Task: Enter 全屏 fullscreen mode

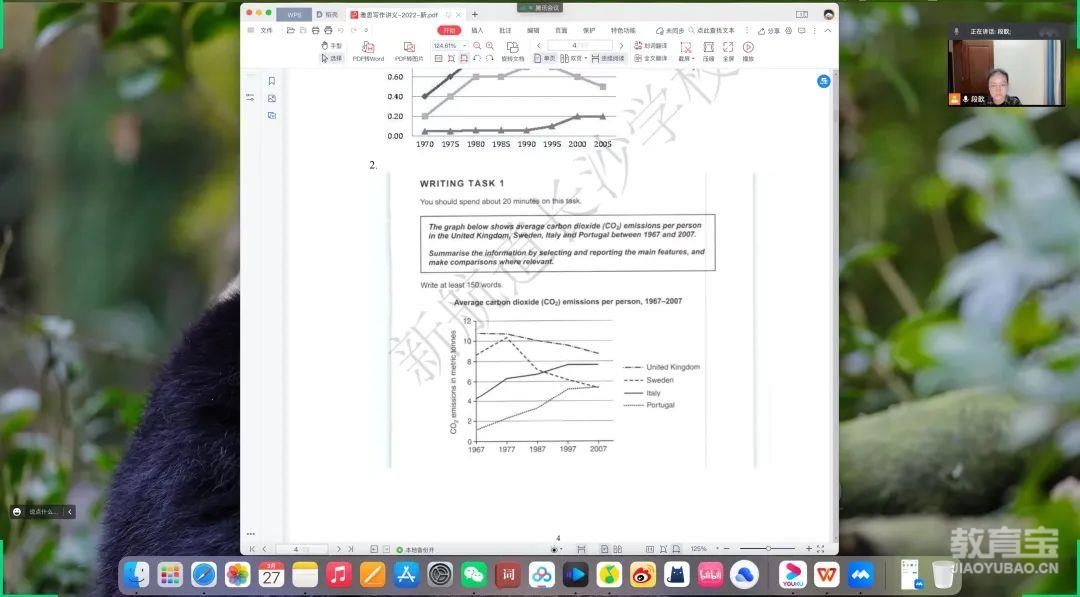Action: 728,52
